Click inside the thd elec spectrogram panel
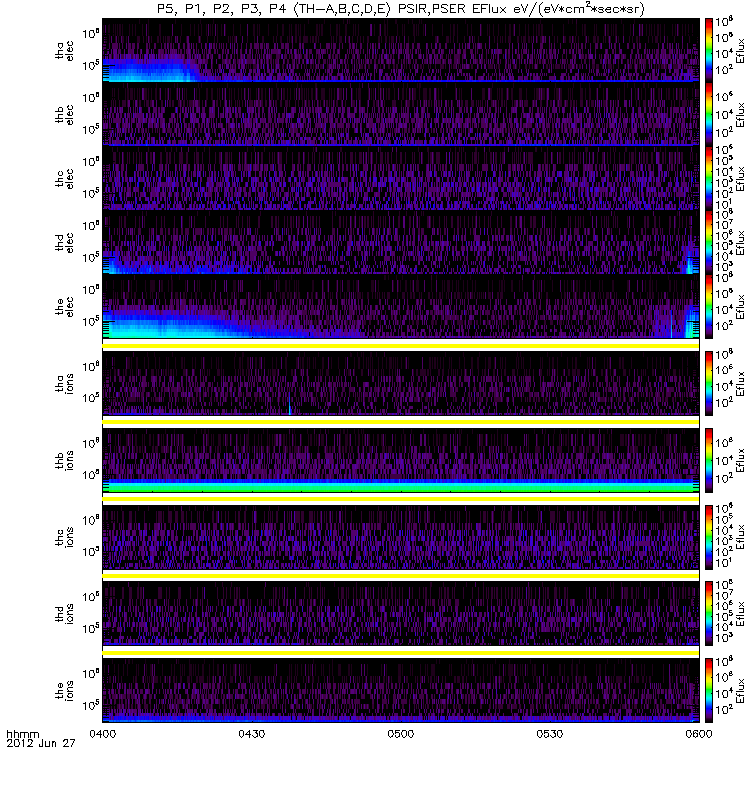 tap(401, 243)
